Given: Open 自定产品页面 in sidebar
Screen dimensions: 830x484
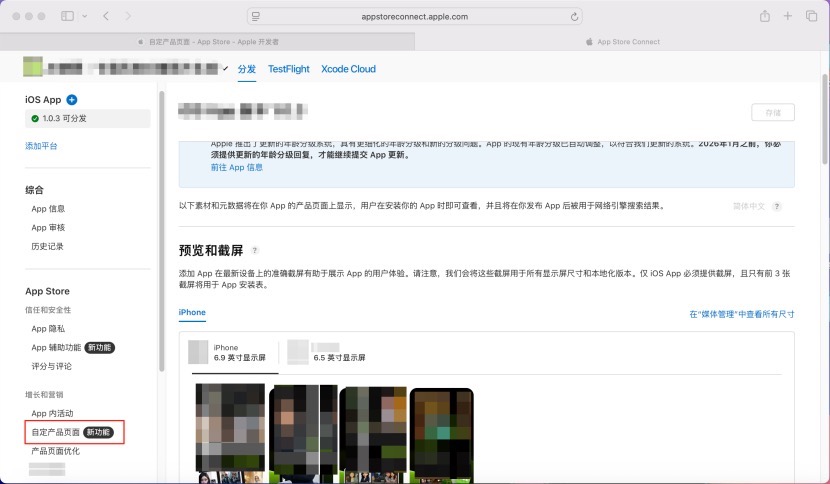Looking at the screenshot, I should click(56, 432).
